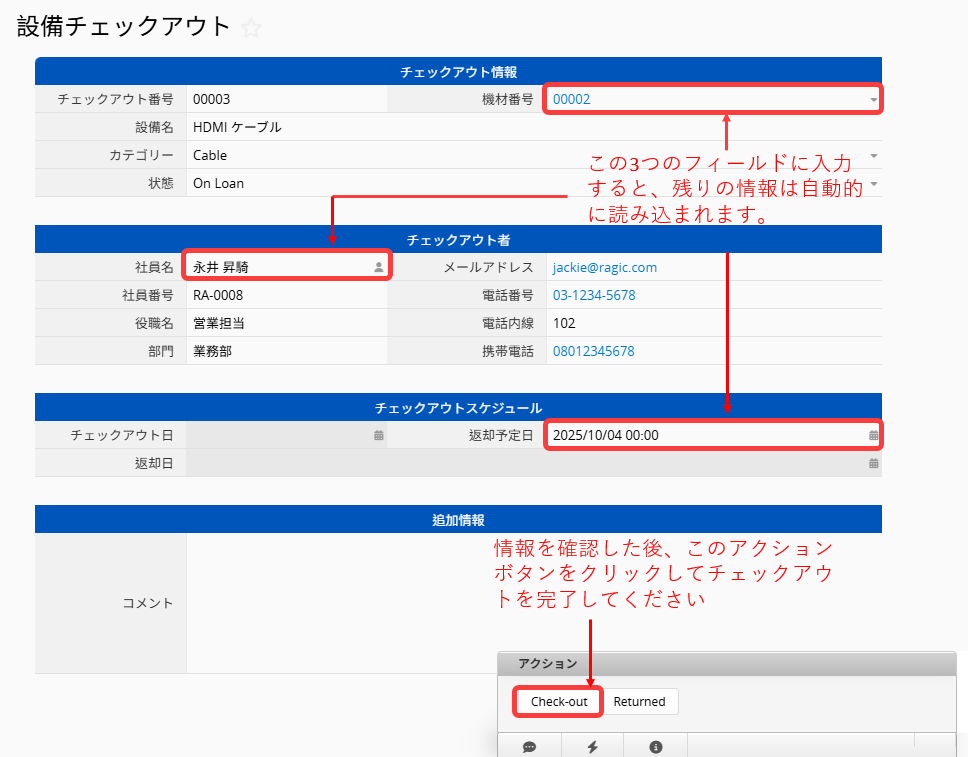Click phone number 03-1234-5678 link

tap(593, 295)
